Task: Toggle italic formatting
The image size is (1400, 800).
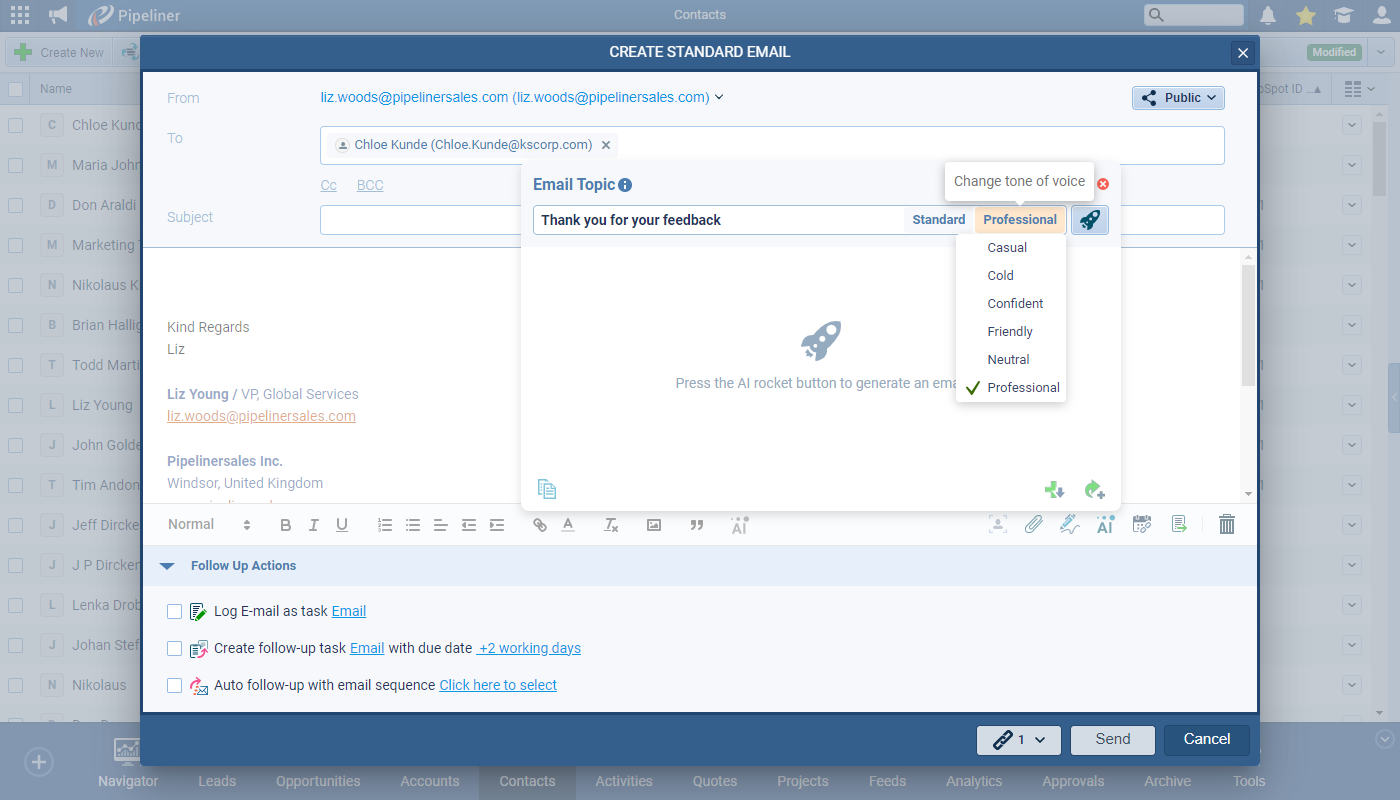Action: (x=313, y=525)
